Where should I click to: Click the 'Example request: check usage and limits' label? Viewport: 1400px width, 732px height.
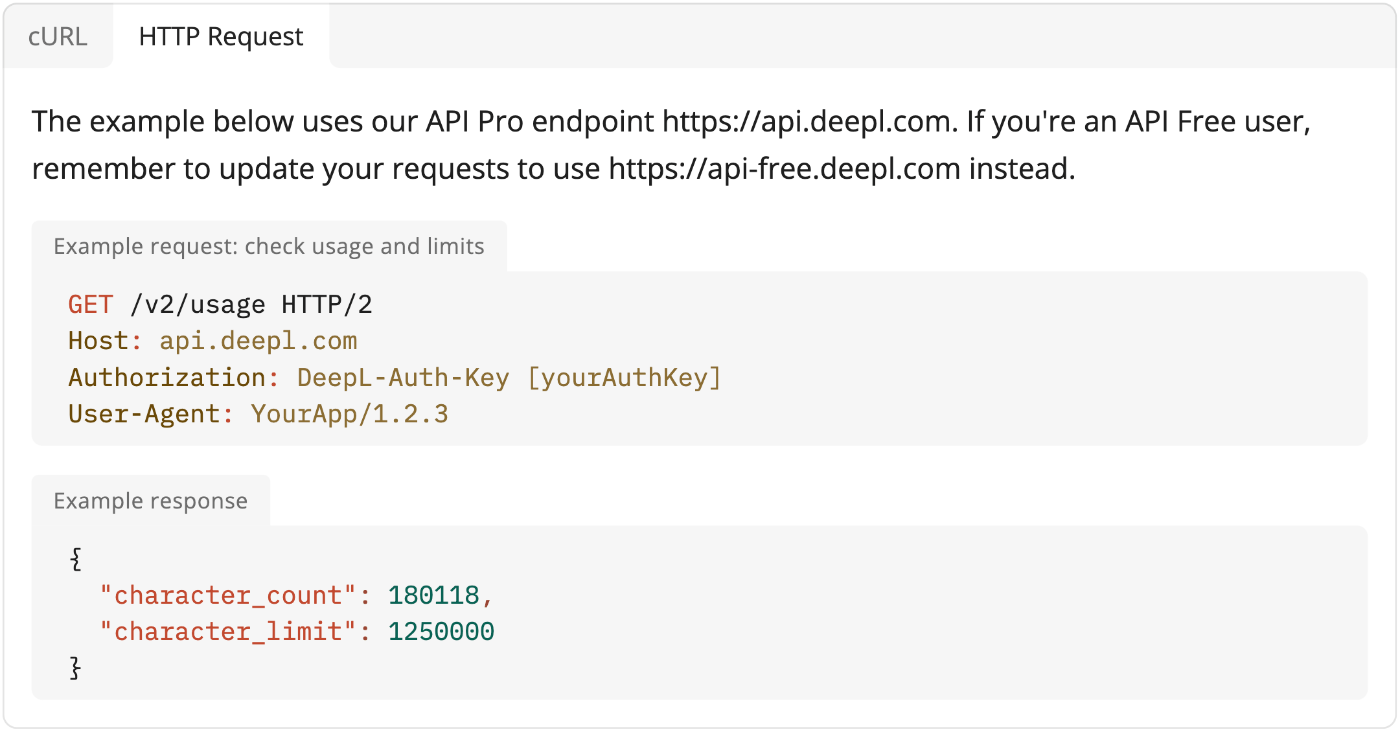tap(269, 247)
